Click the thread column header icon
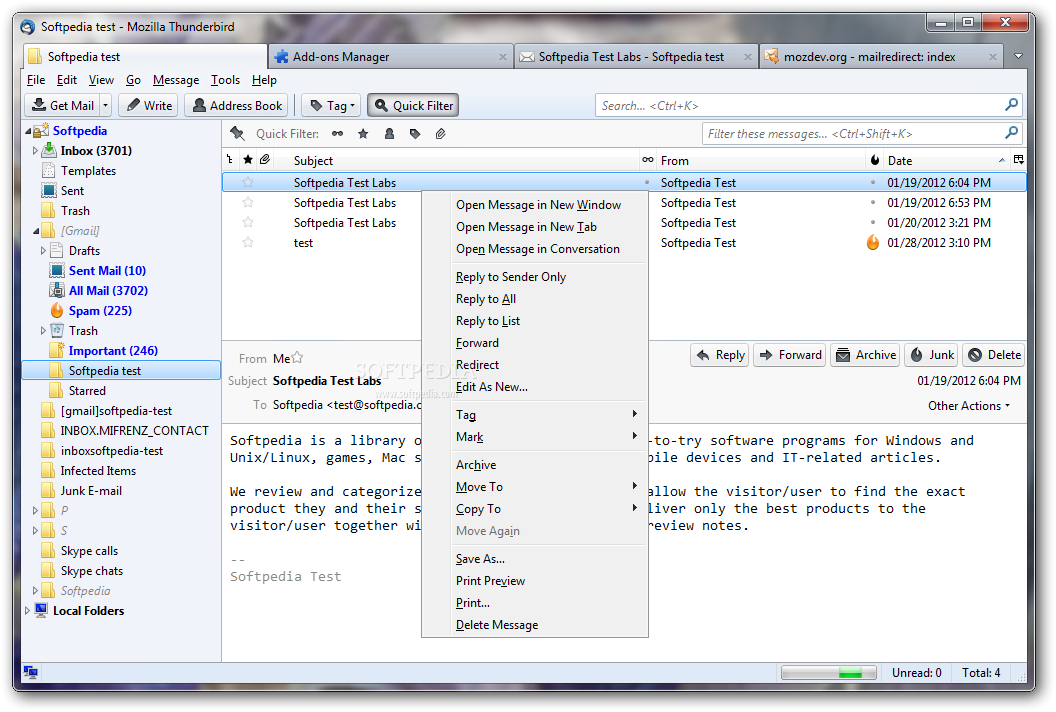1056x712 pixels. point(230,160)
